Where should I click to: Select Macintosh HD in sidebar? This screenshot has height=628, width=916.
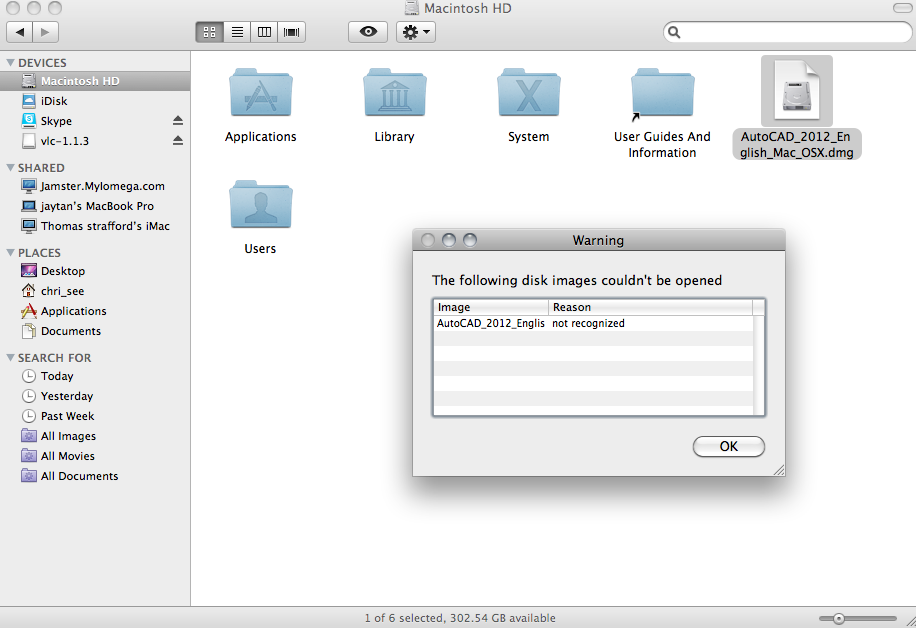point(95,81)
